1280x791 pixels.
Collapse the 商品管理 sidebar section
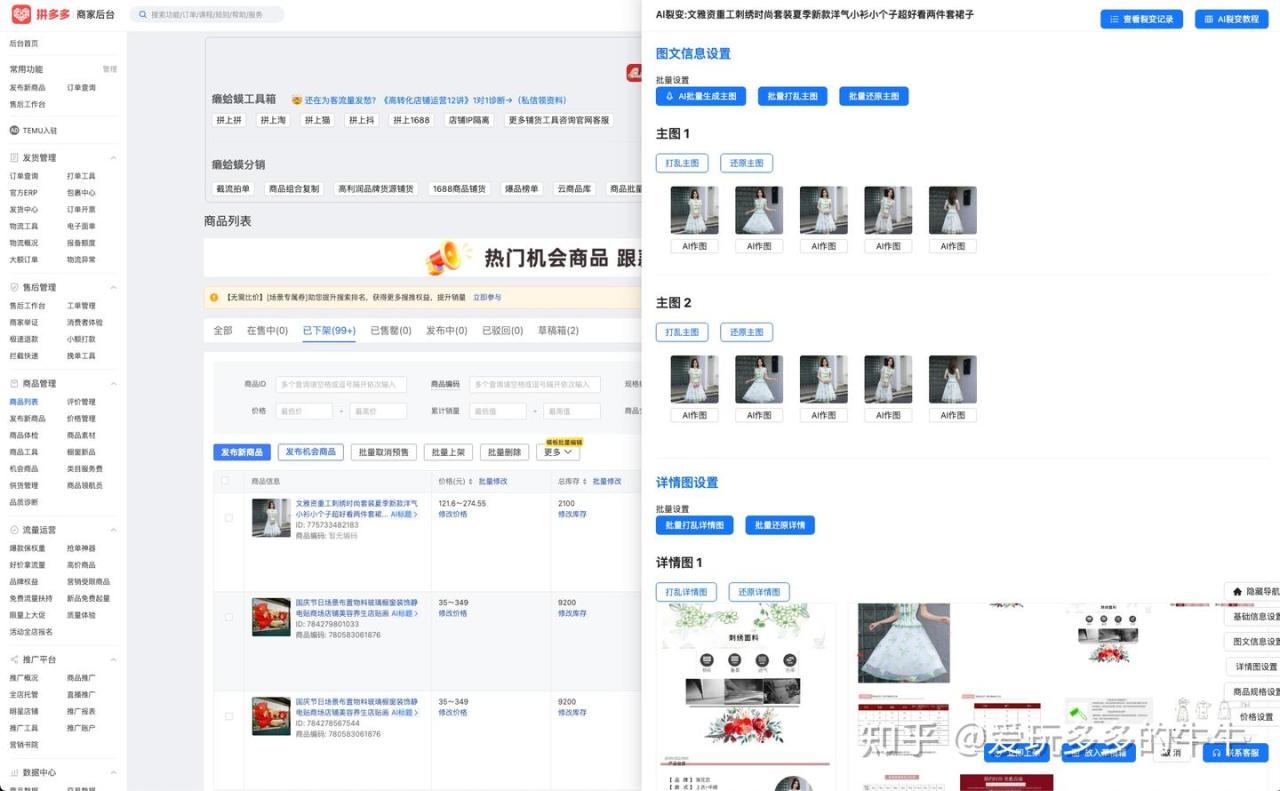[113, 384]
